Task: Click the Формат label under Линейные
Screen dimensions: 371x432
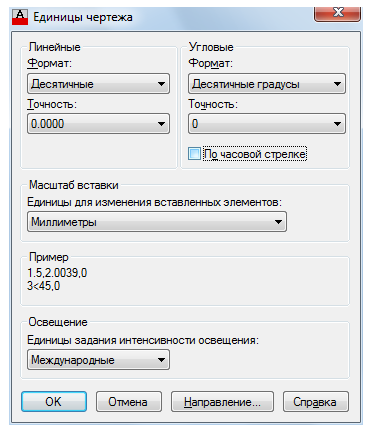Action: click(x=49, y=63)
